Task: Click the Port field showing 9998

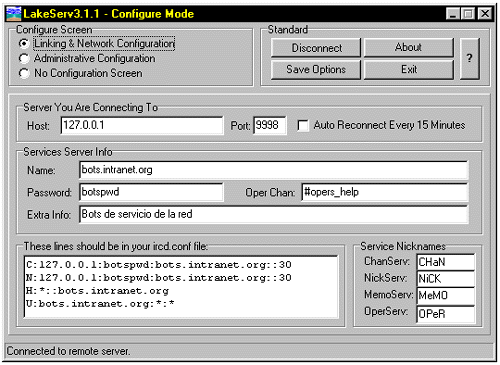Action: point(270,125)
